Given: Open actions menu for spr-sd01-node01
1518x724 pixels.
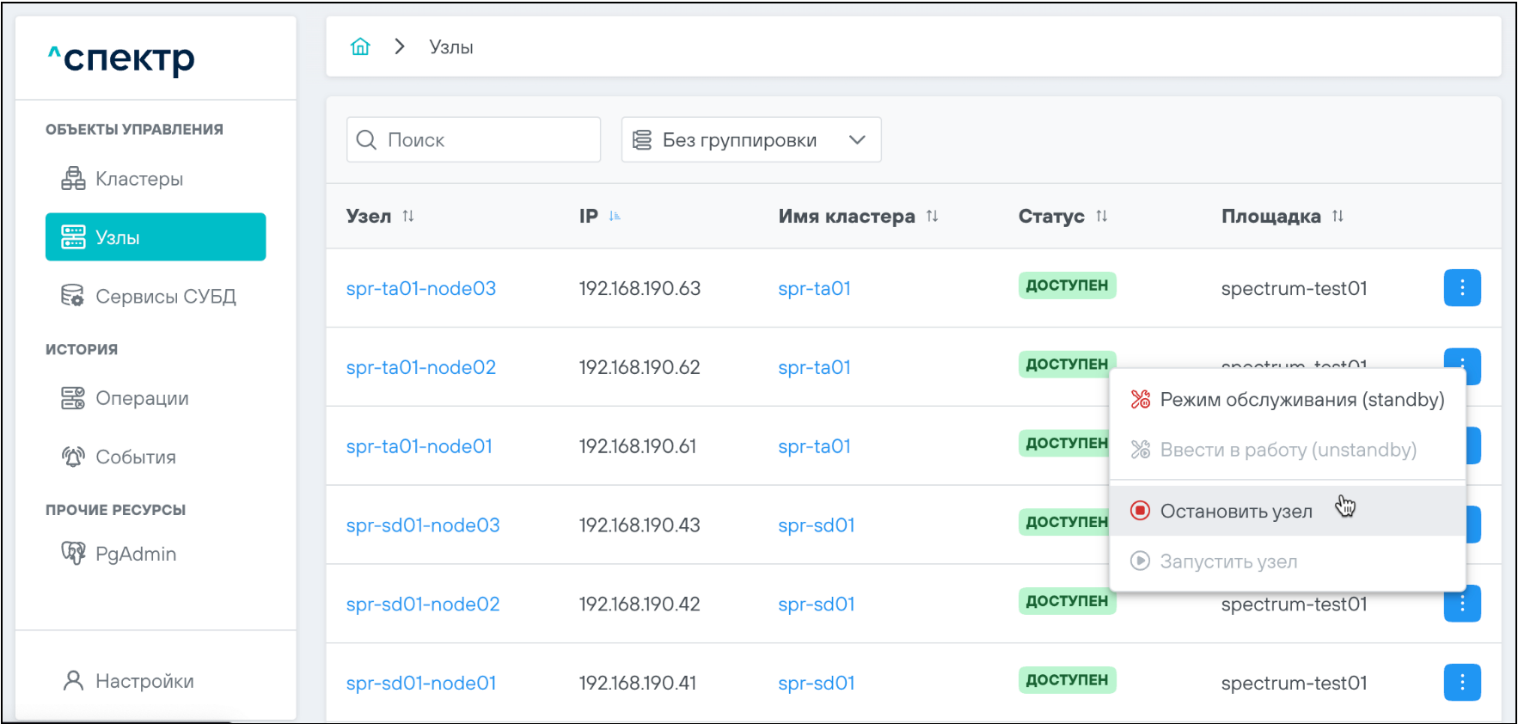Looking at the screenshot, I should [1462, 682].
